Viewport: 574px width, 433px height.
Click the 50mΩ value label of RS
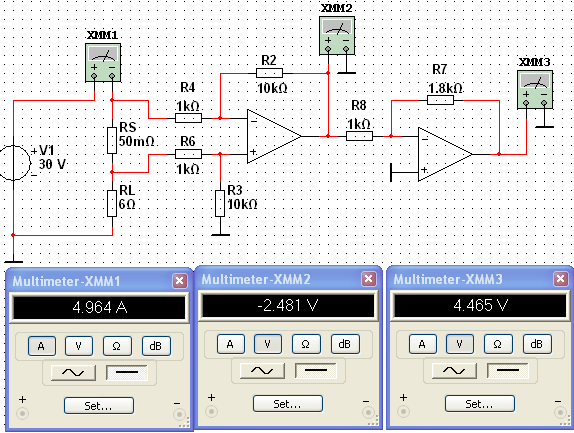[137, 141]
